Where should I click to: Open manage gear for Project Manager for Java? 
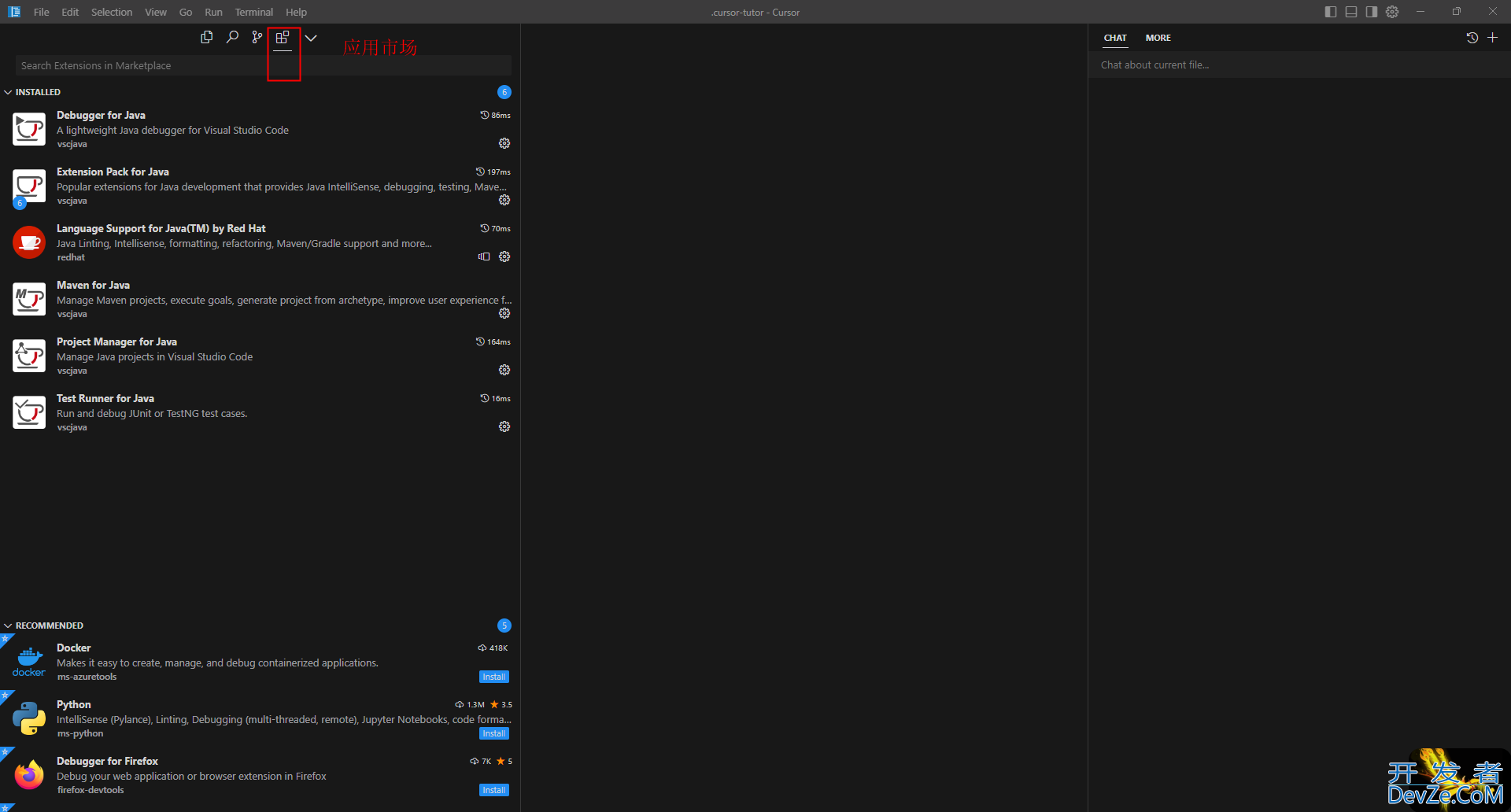(504, 370)
